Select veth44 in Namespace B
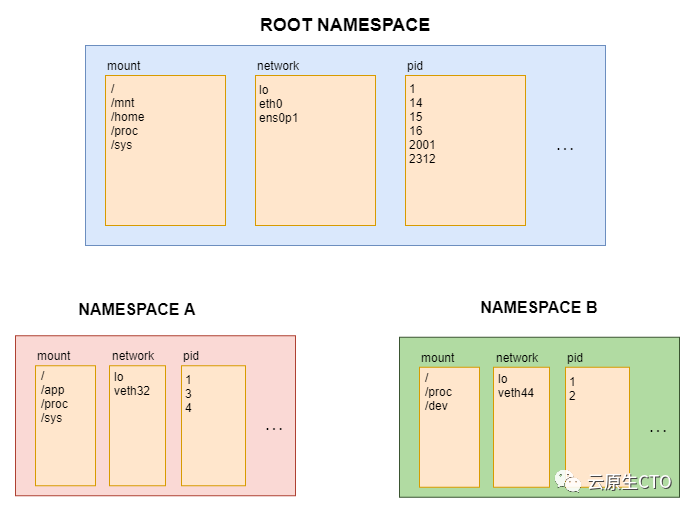This screenshot has width=695, height=513. [x=516, y=392]
